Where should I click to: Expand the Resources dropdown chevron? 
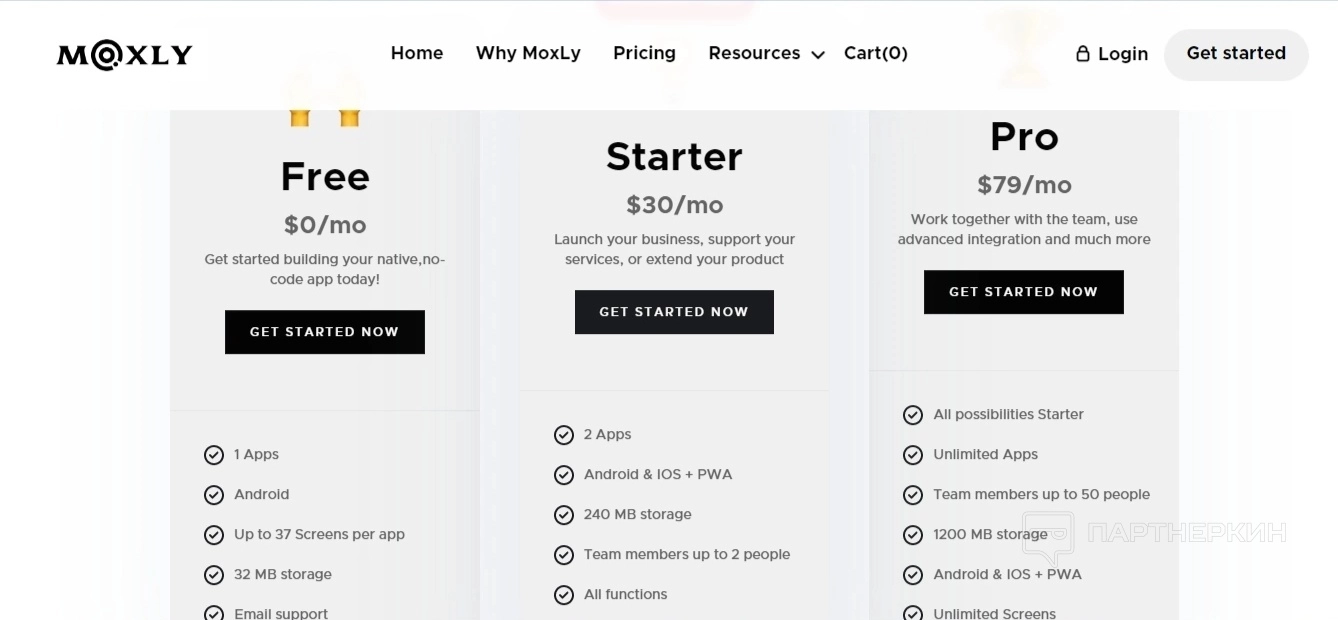(818, 55)
